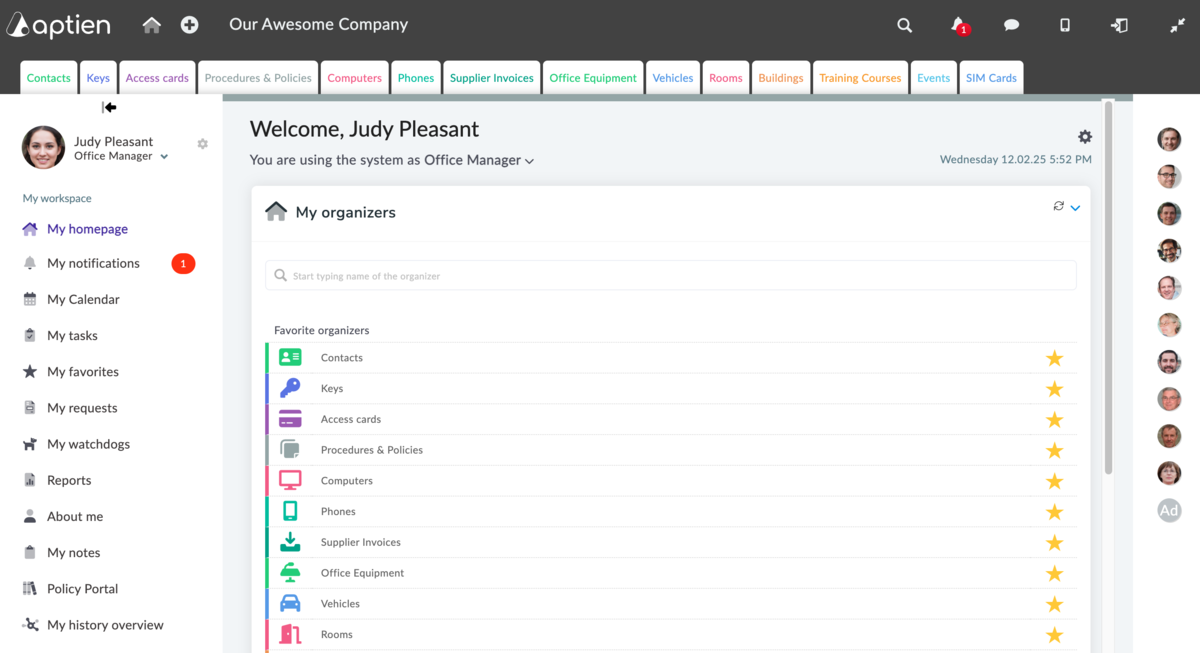Click the Access cards icon in list
The image size is (1200, 653).
pyautogui.click(x=290, y=419)
